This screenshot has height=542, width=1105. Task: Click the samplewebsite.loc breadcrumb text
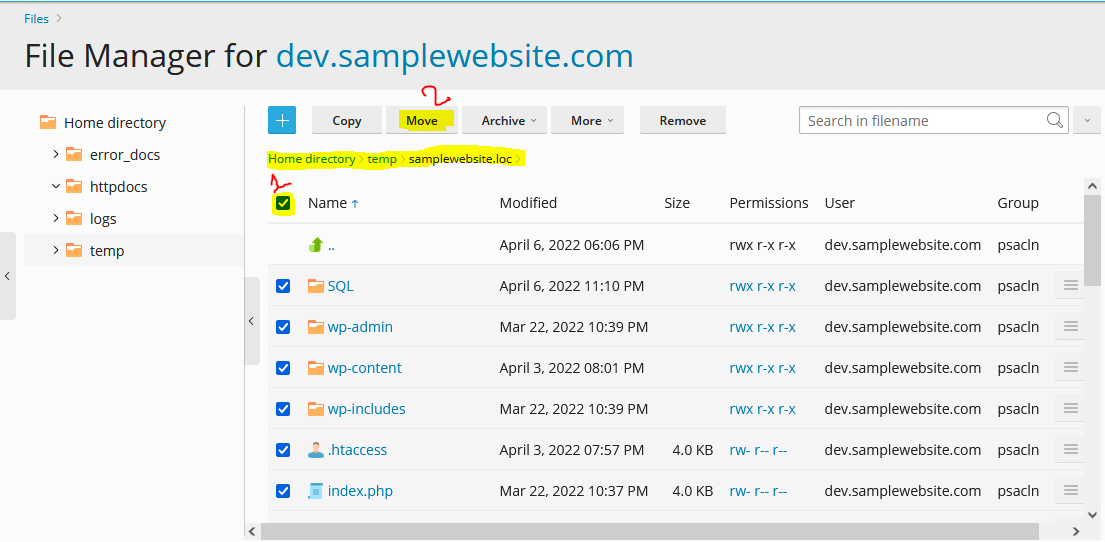[460, 159]
